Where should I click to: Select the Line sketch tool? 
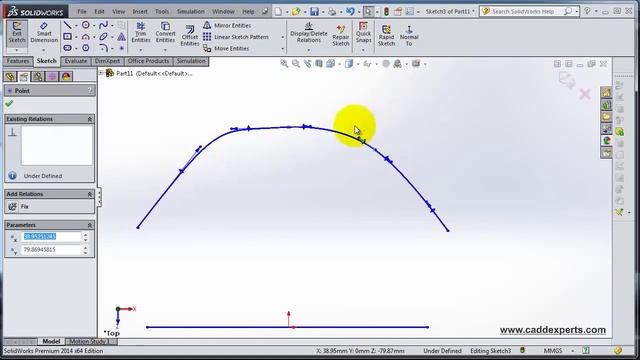point(67,25)
